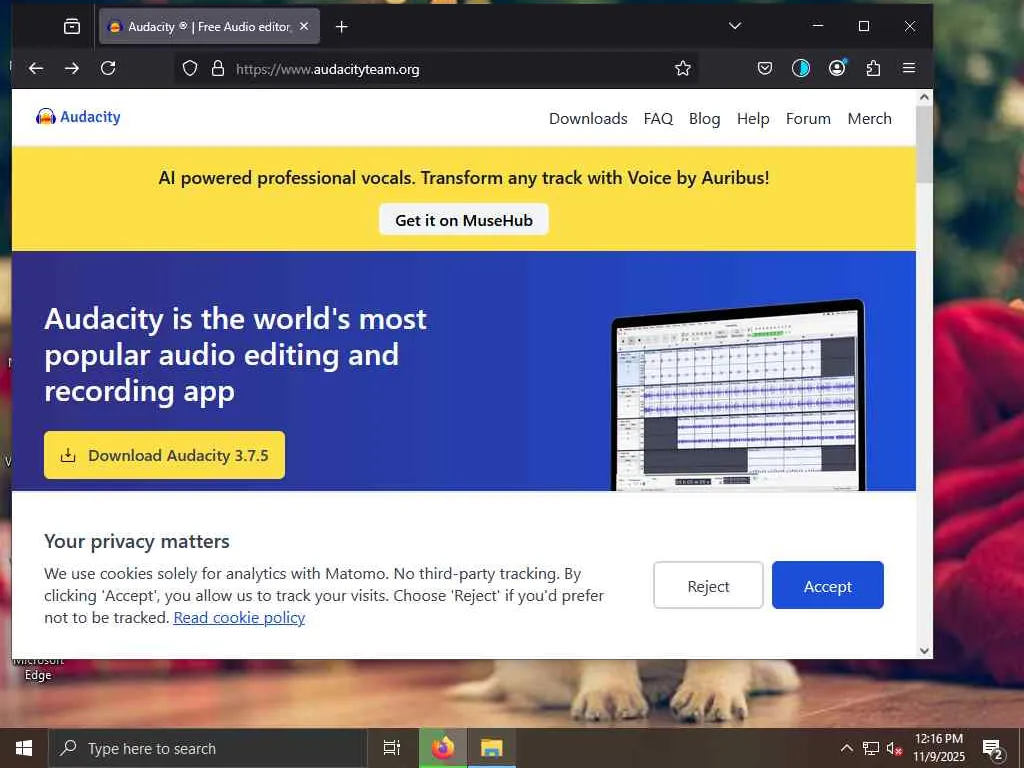Screen dimensions: 1024x768
Task: Click the Firefox taskbar icon
Action: pyautogui.click(x=443, y=748)
